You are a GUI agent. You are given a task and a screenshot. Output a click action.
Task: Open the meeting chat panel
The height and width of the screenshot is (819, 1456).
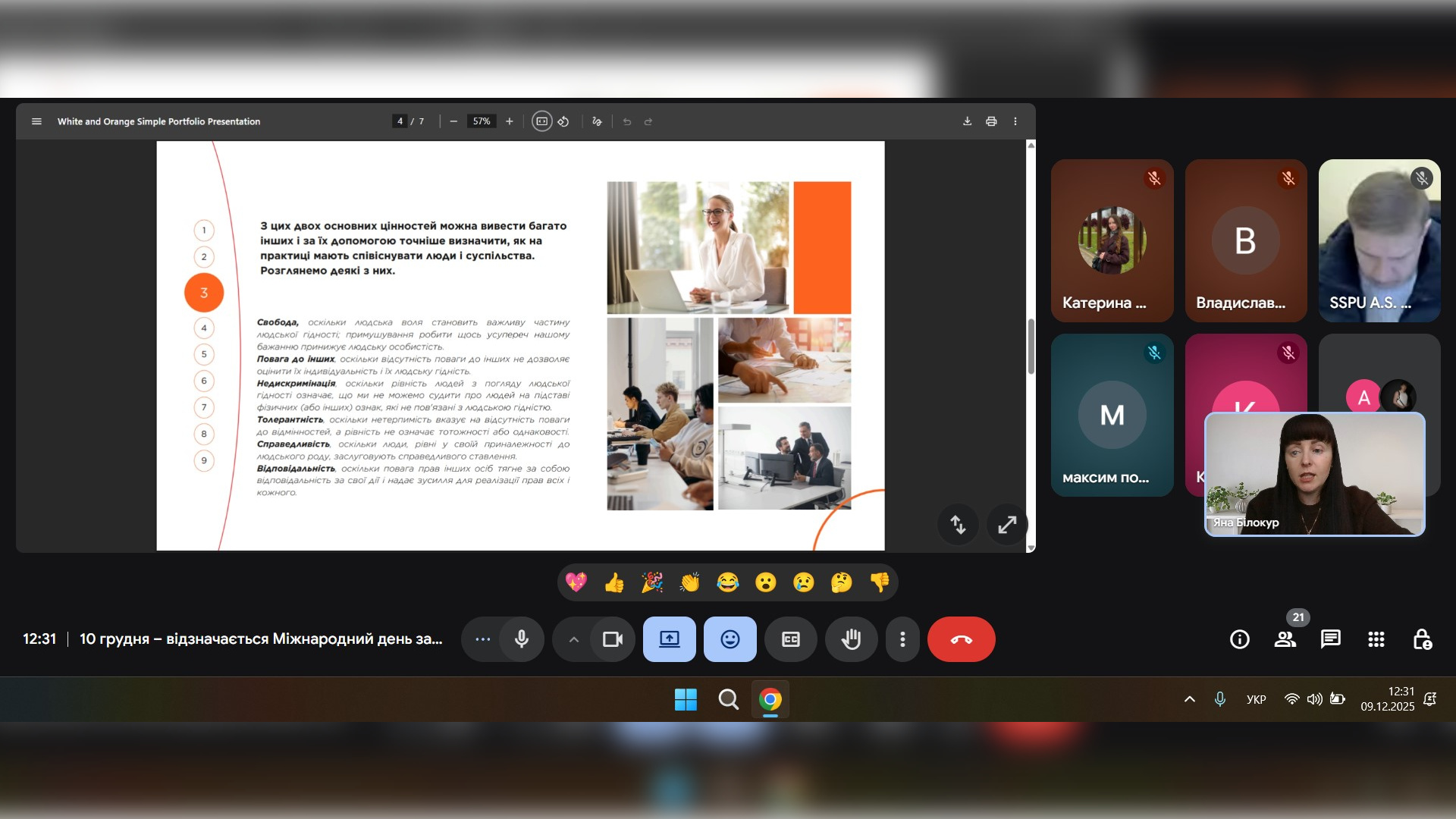[1330, 639]
